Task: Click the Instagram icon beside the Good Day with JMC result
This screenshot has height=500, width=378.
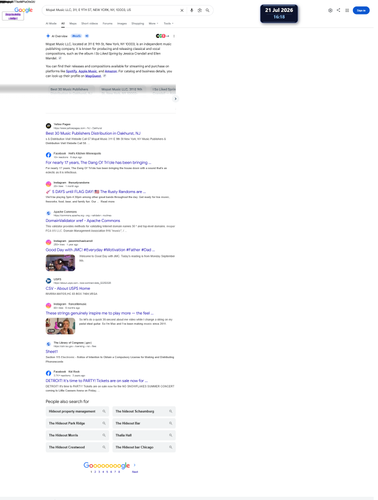Action: pos(48,242)
